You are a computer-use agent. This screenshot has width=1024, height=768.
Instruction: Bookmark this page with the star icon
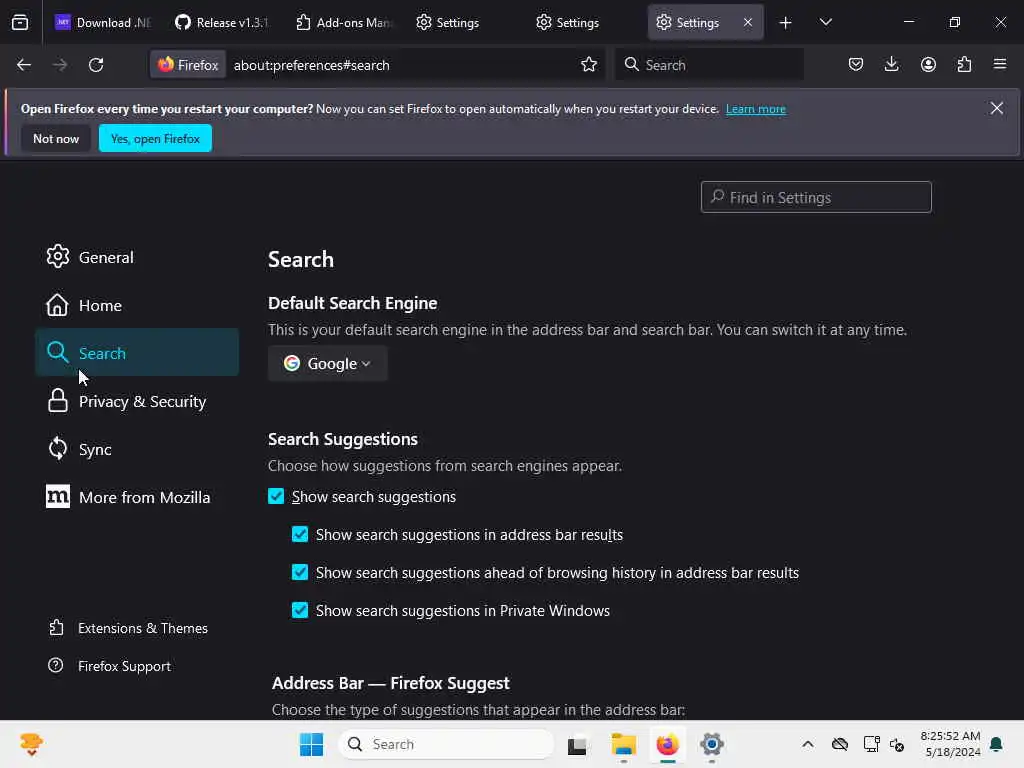(588, 64)
